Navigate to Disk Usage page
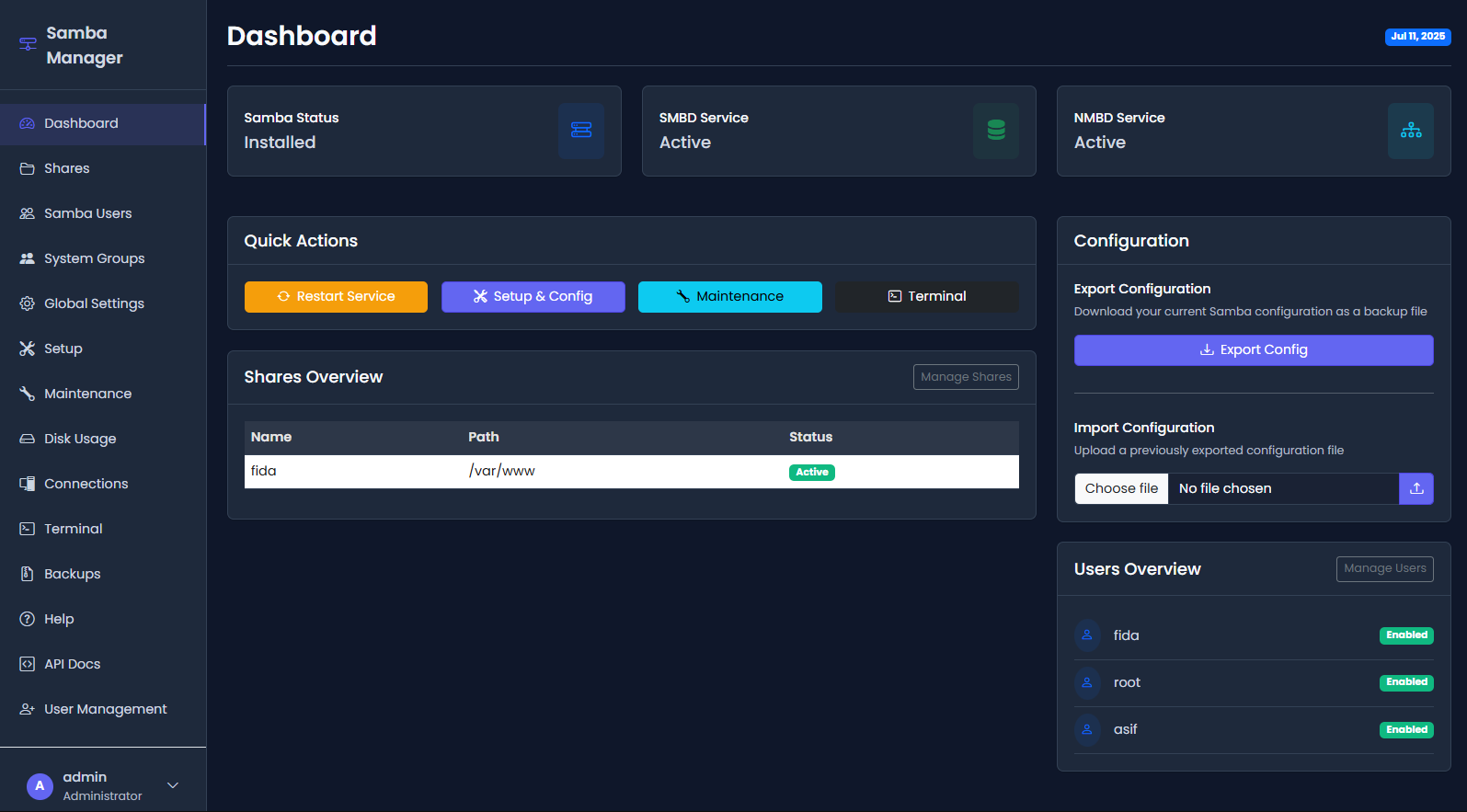 [x=103, y=439]
